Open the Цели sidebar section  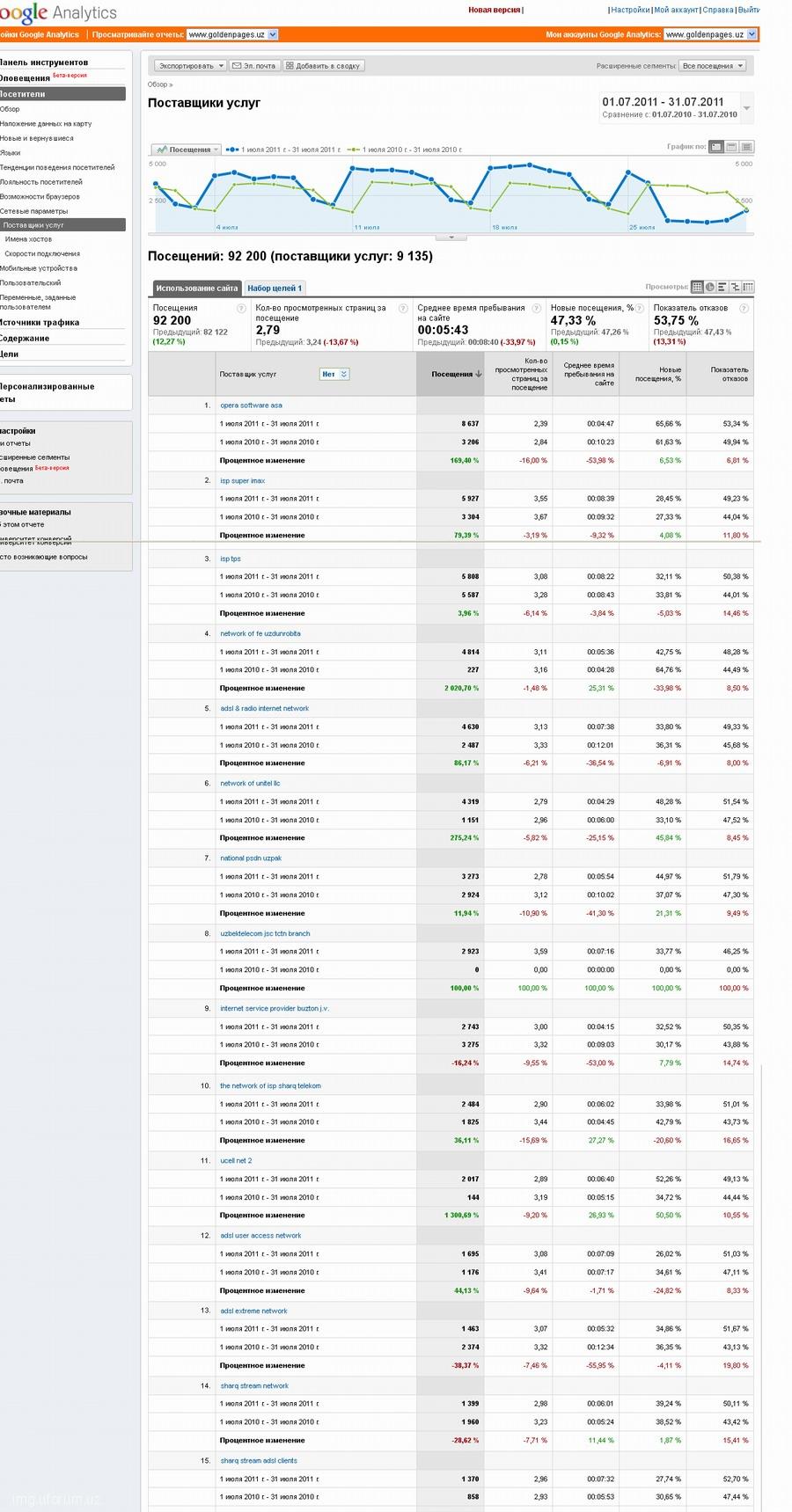point(10,354)
